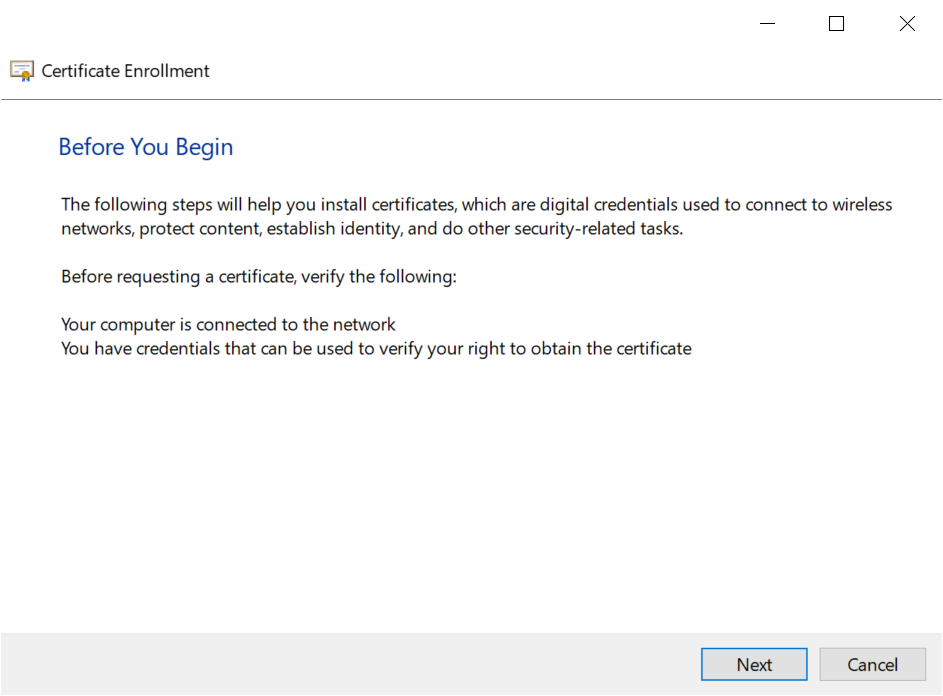Viewport: 943px width, 696px height.
Task: Maximize the Certificate Enrollment window
Action: 837,24
